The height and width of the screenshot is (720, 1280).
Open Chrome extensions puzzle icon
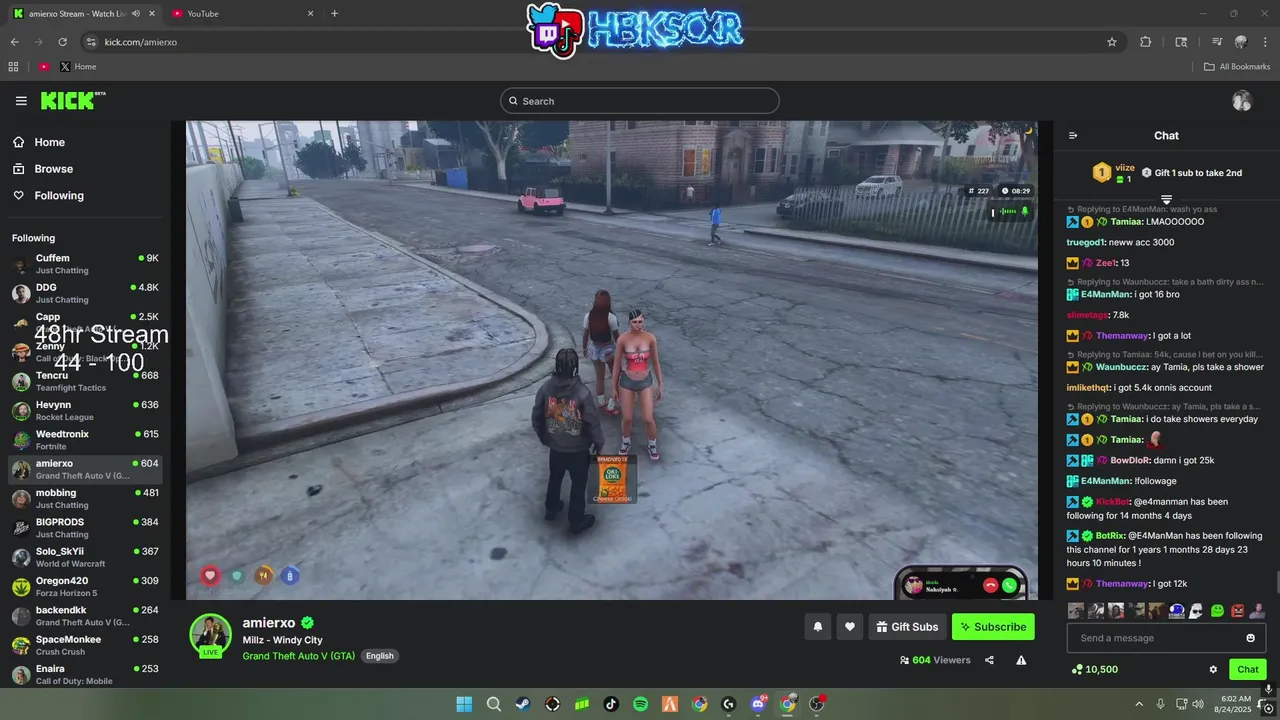pos(1146,42)
